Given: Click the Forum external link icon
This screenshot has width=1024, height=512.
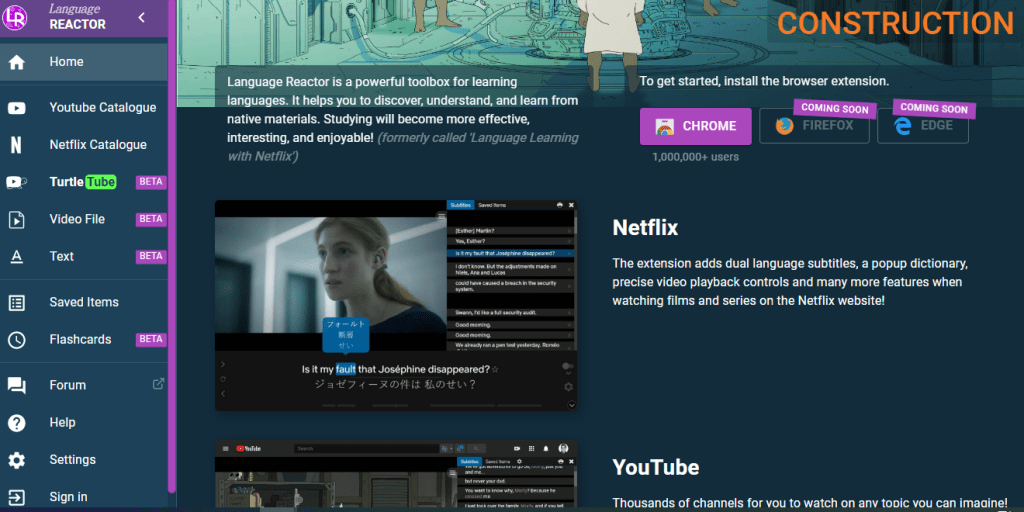Looking at the screenshot, I should click(x=157, y=384).
